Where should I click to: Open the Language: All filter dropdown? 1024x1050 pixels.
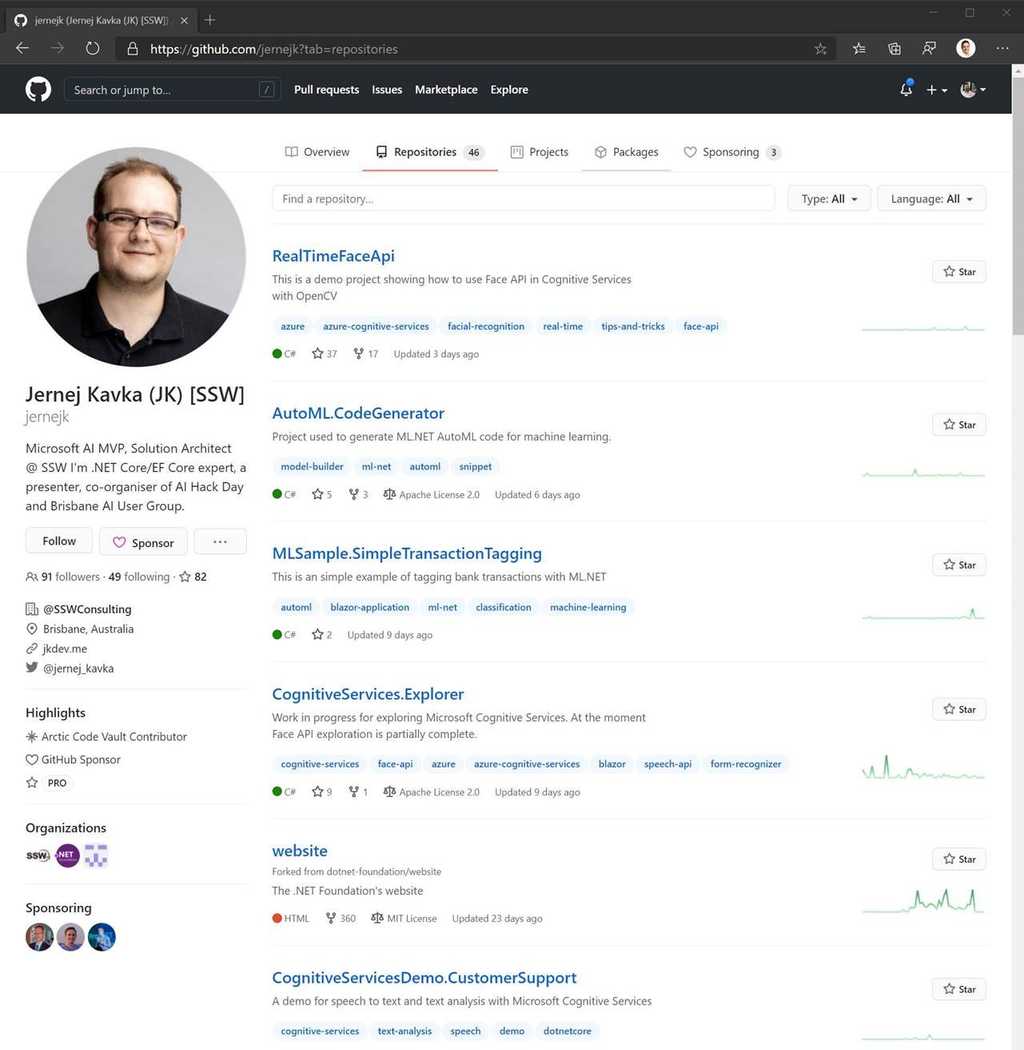930,198
